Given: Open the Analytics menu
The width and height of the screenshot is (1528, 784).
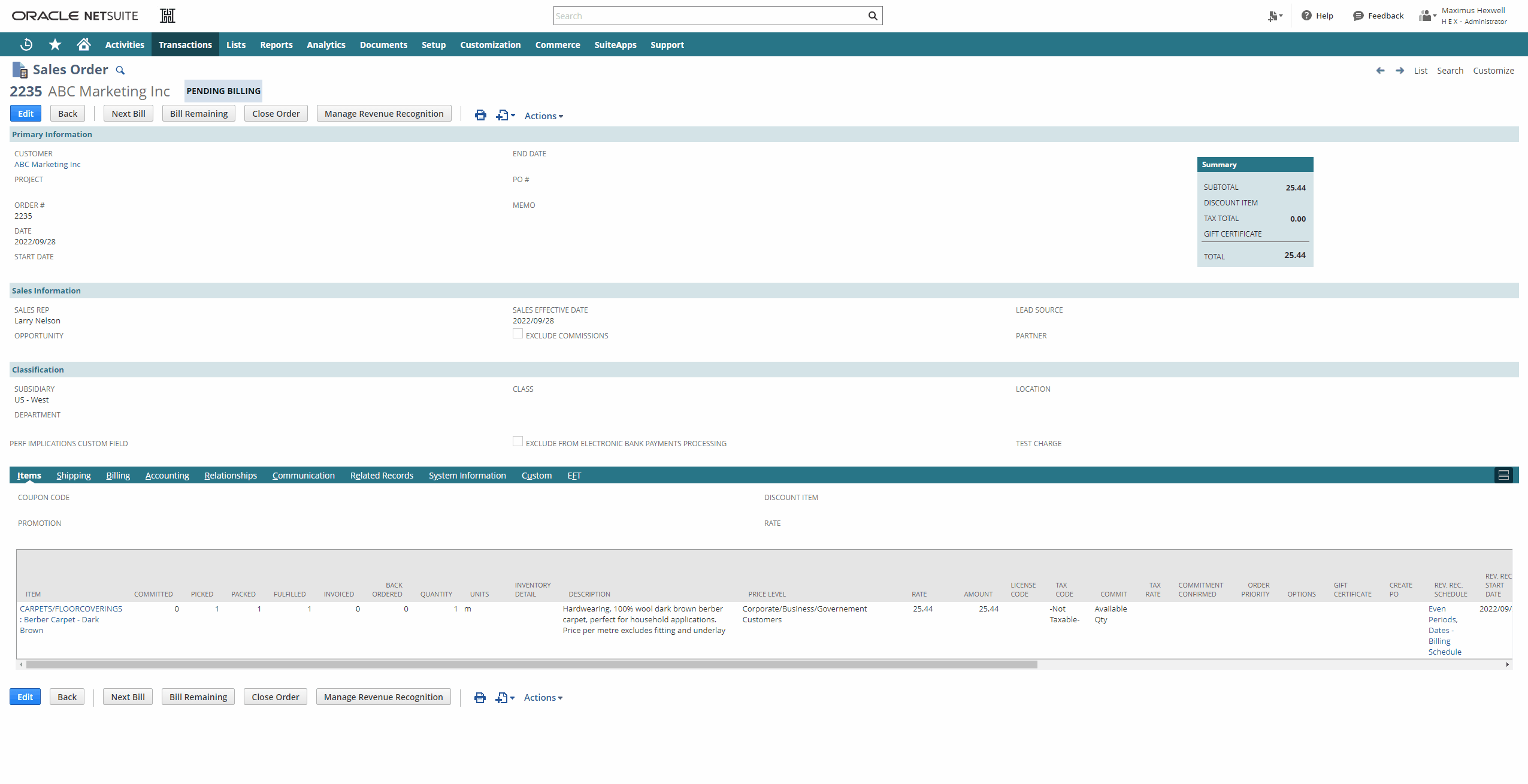Looking at the screenshot, I should [x=326, y=44].
